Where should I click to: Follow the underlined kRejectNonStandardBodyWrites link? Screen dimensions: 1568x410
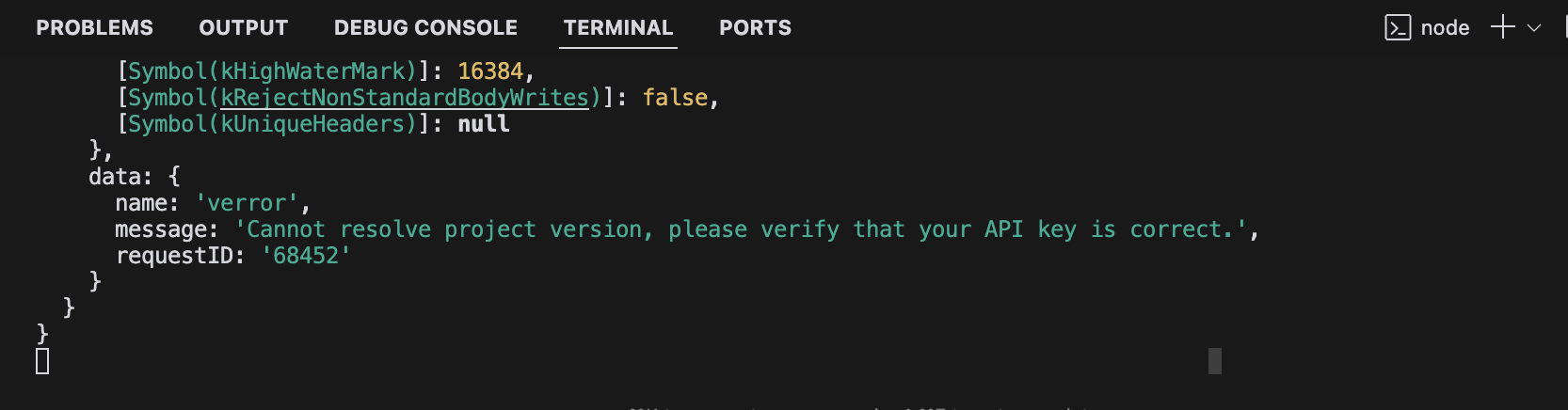tap(405, 98)
